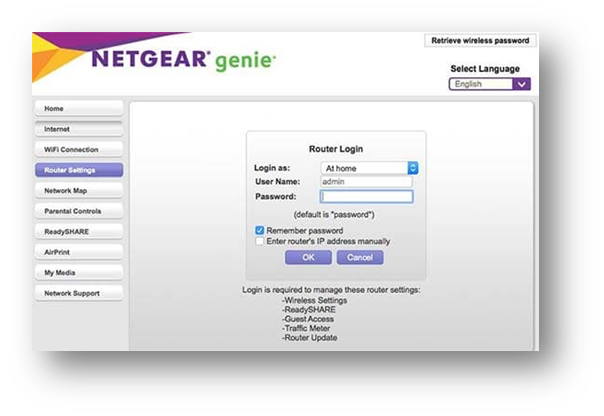Open the Home menu item
The width and height of the screenshot is (604, 416).
tap(79, 109)
